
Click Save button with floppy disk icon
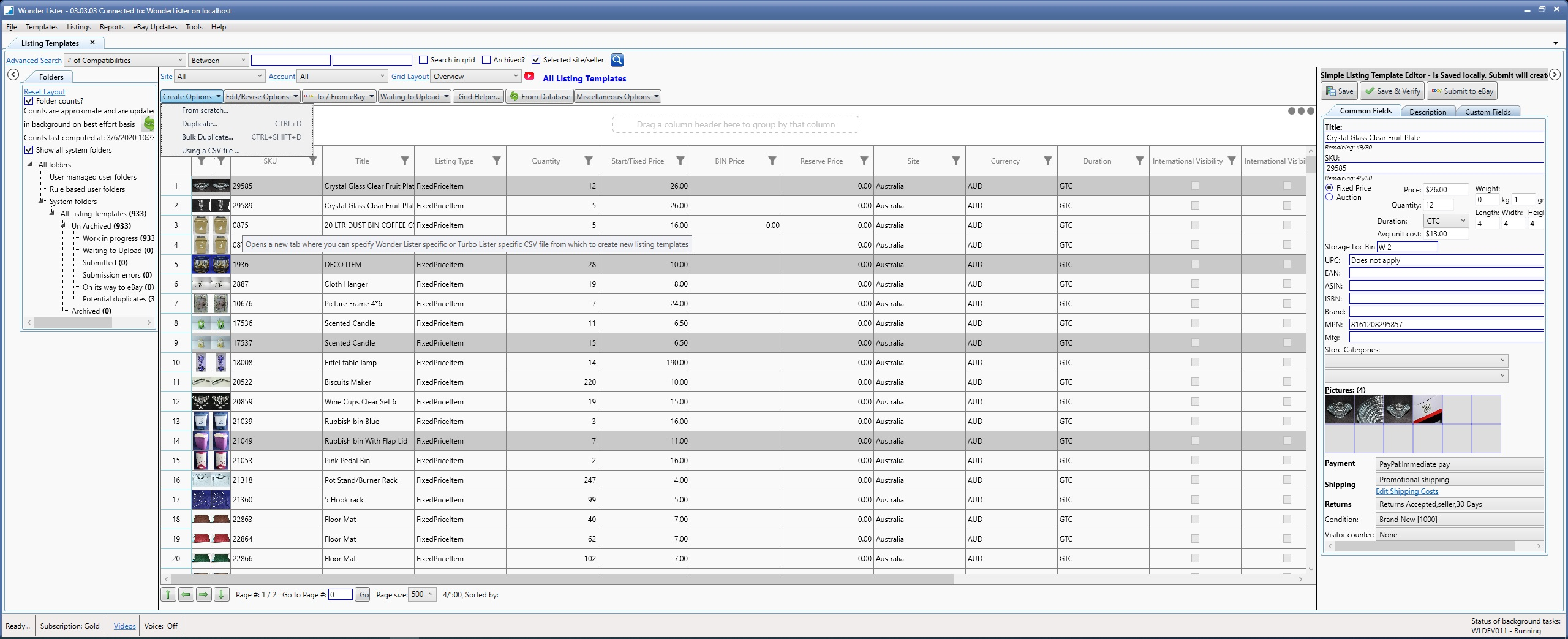pyautogui.click(x=1340, y=91)
